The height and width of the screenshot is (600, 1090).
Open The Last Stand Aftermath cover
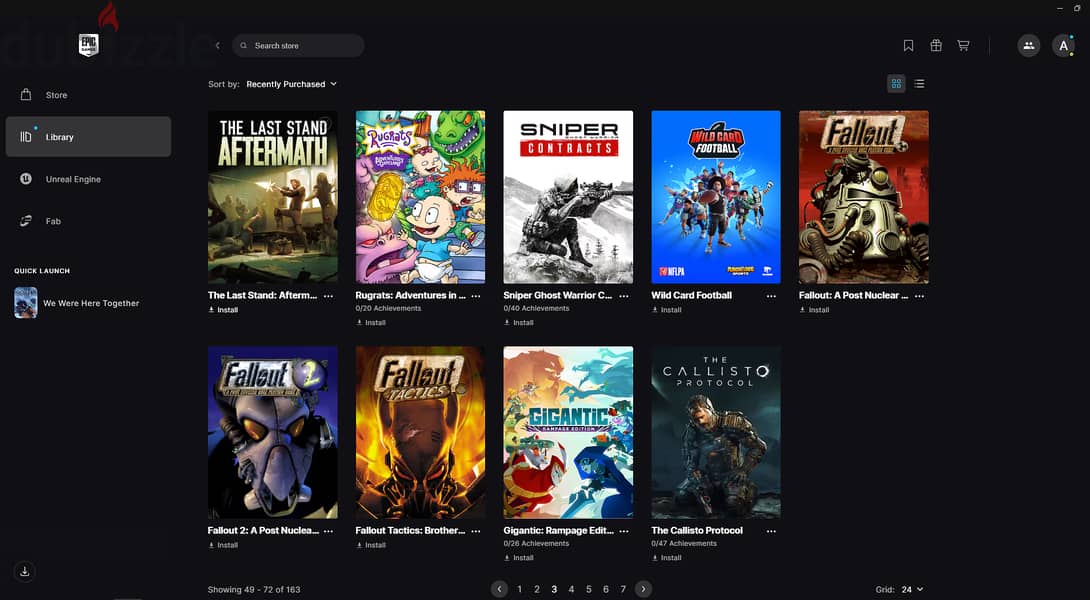click(x=272, y=197)
